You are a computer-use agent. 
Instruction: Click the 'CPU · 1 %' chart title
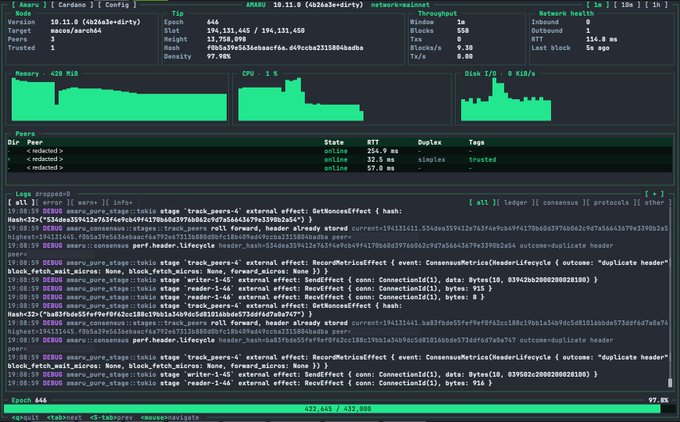[260, 74]
